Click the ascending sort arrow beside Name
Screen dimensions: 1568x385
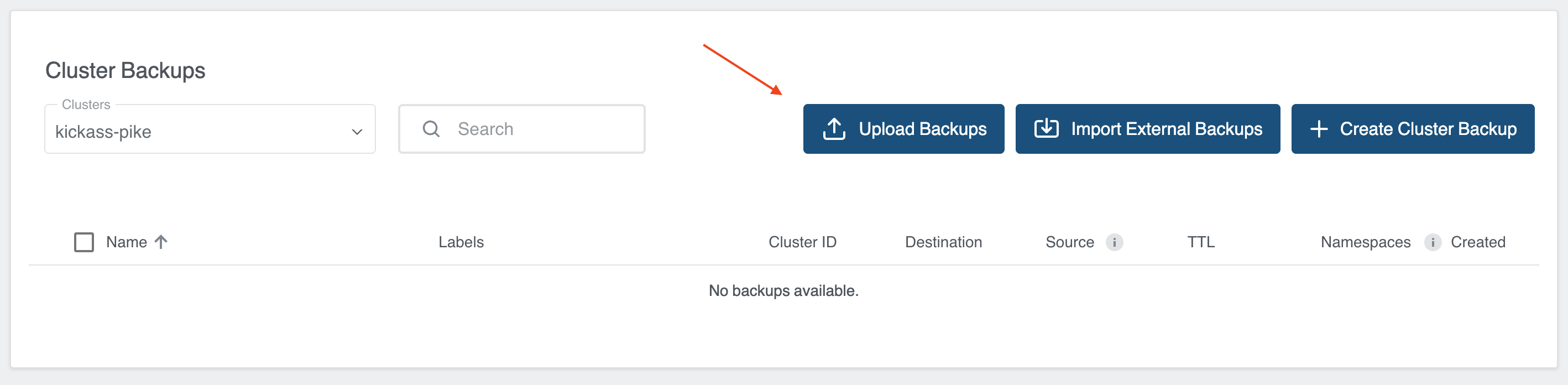tap(160, 241)
